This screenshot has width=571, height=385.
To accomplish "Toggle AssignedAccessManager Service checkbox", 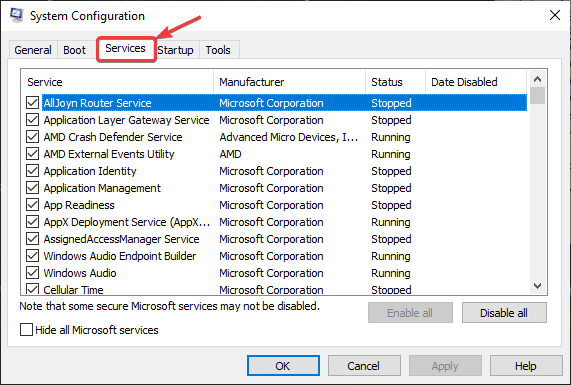I will click(32, 239).
